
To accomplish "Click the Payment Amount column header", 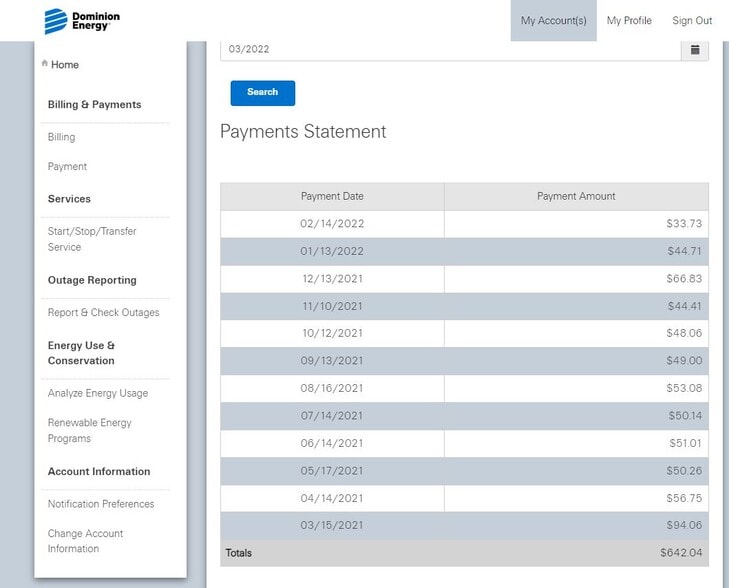I will tap(576, 196).
